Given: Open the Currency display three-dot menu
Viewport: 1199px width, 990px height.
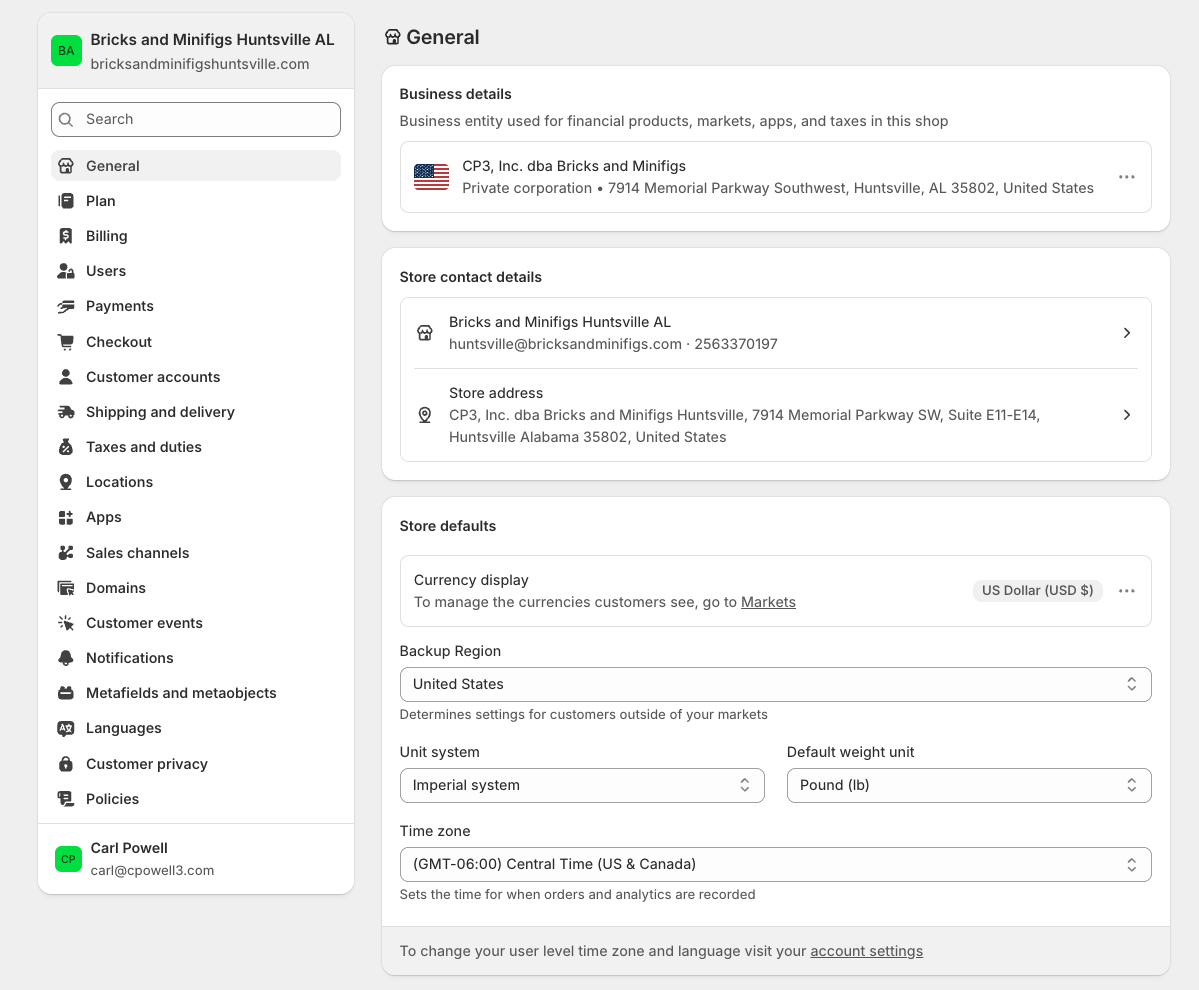Looking at the screenshot, I should [1126, 591].
